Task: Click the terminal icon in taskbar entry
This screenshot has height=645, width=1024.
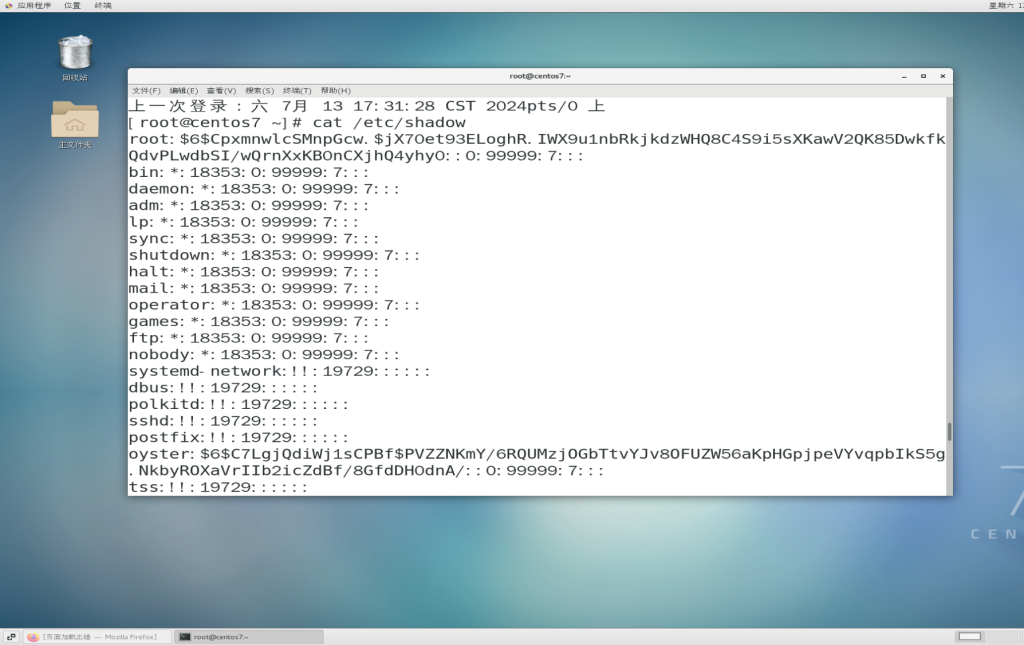Action: pyautogui.click(x=185, y=637)
